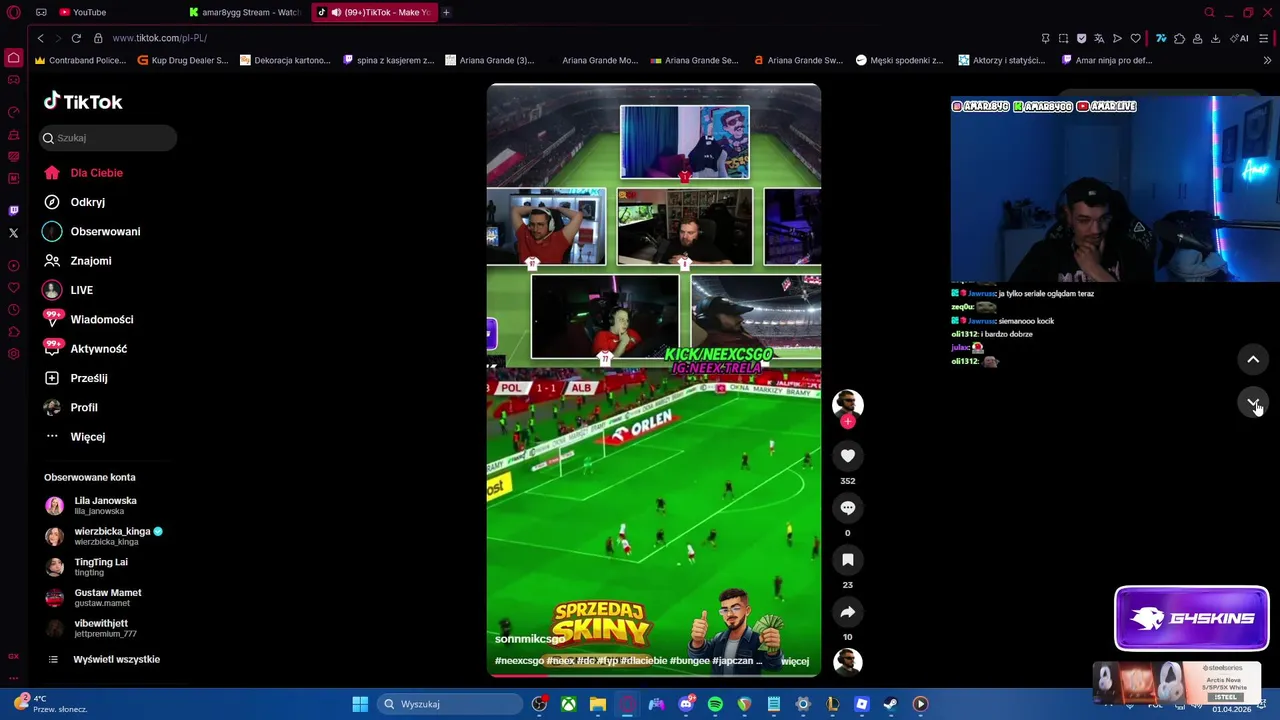Open Znajomi page
The width and height of the screenshot is (1280, 720).
pyautogui.click(x=78, y=261)
